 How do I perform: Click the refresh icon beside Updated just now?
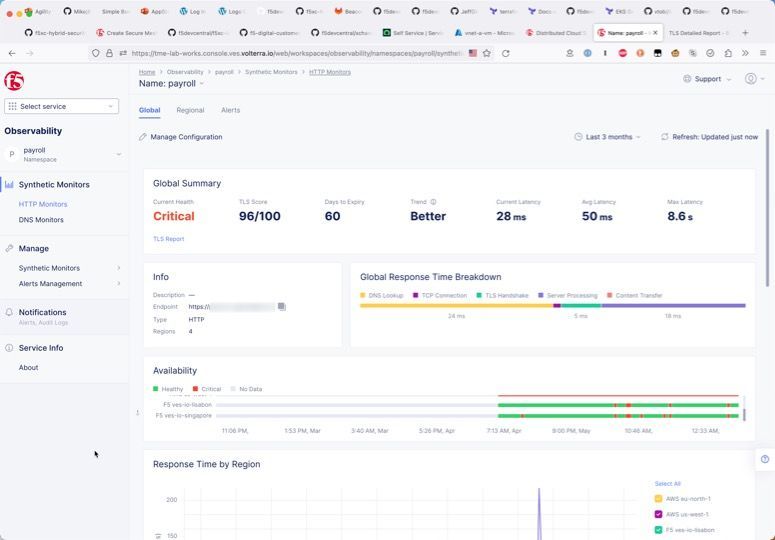coord(664,137)
